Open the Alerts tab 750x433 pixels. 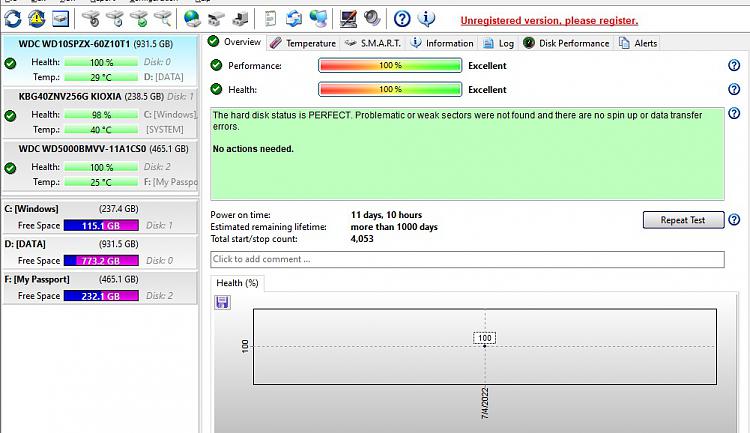coord(638,43)
